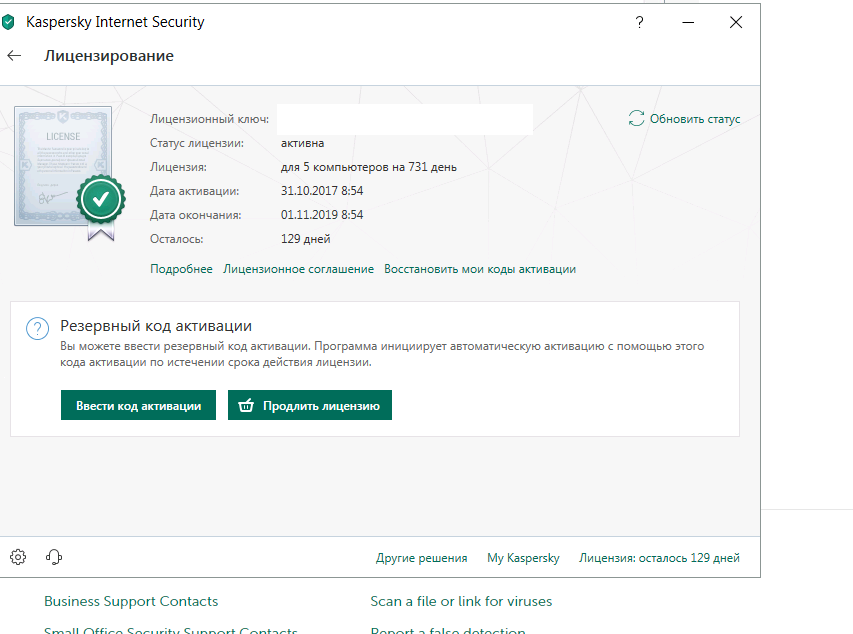Viewport: 853px width, 634px height.
Task: Open Scan a file or link for viruses
Action: 461,601
